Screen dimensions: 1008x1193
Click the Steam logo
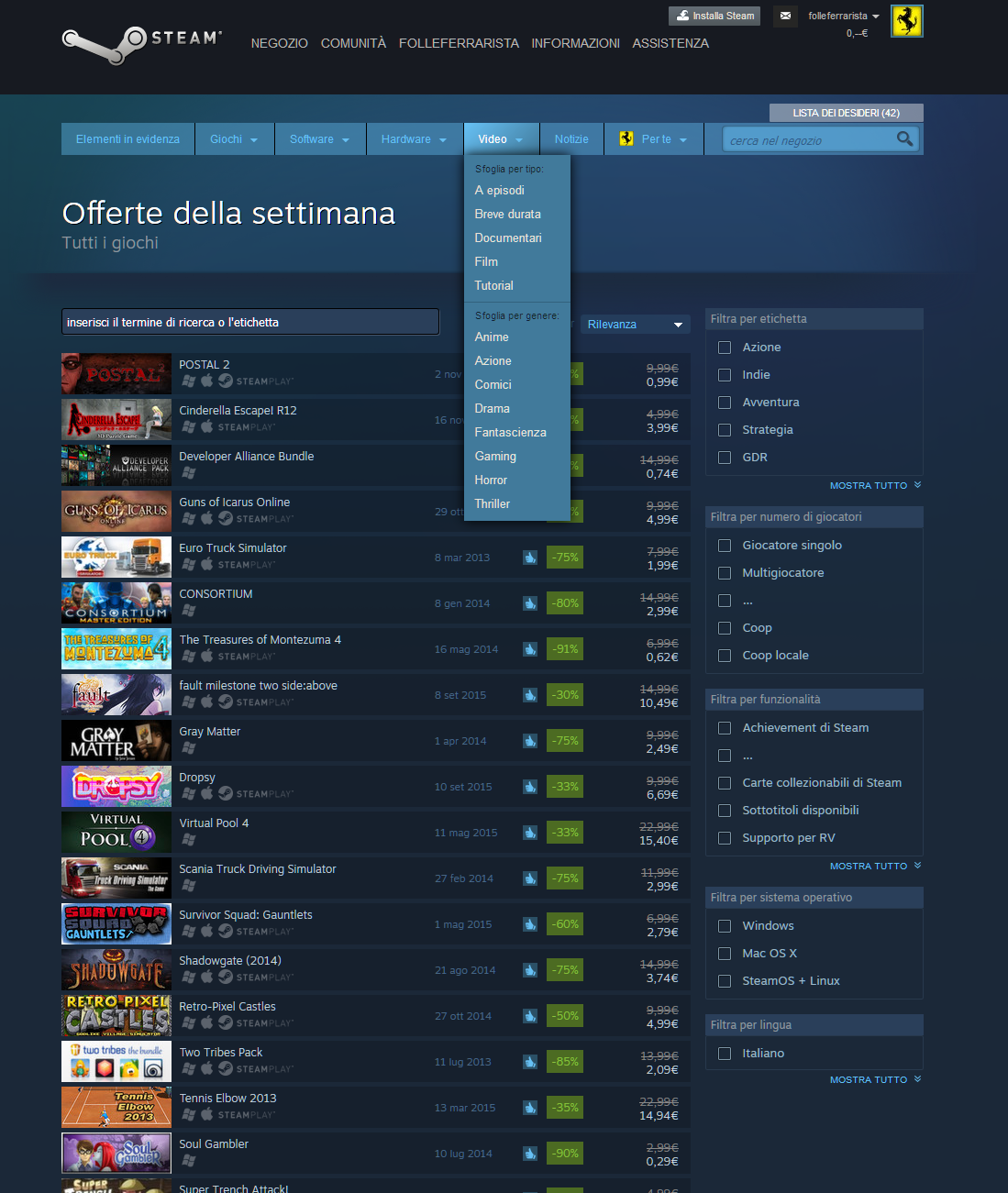pyautogui.click(x=142, y=44)
